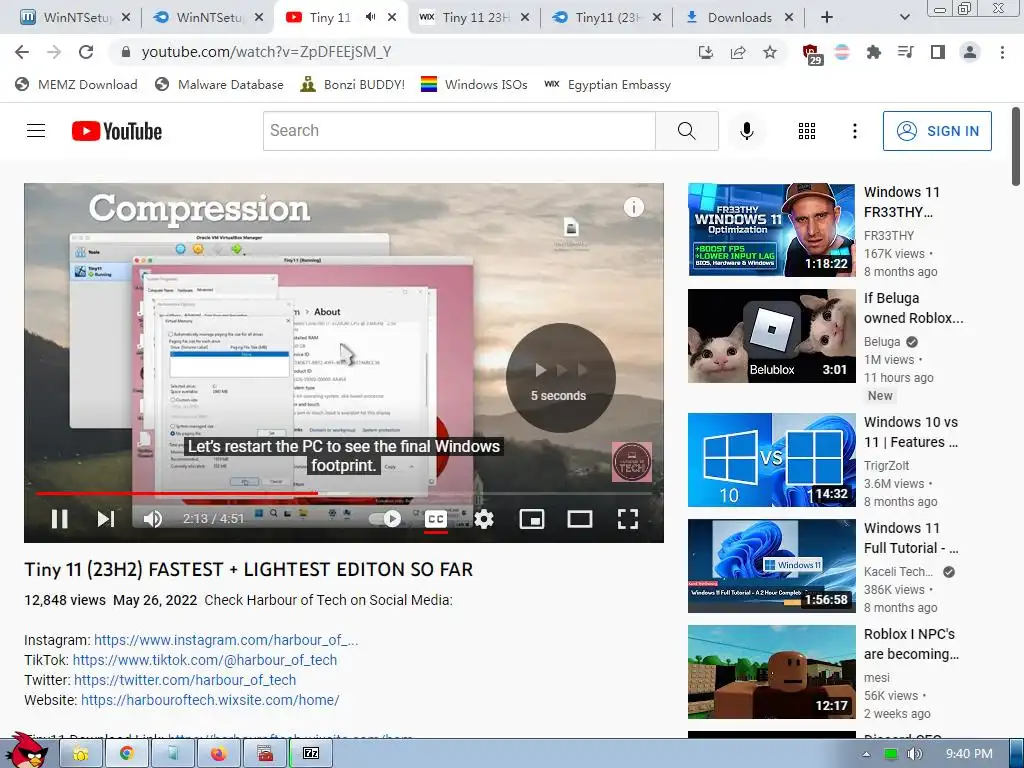Click the address bar URL
Screen dimensions: 1024x768
point(266,52)
